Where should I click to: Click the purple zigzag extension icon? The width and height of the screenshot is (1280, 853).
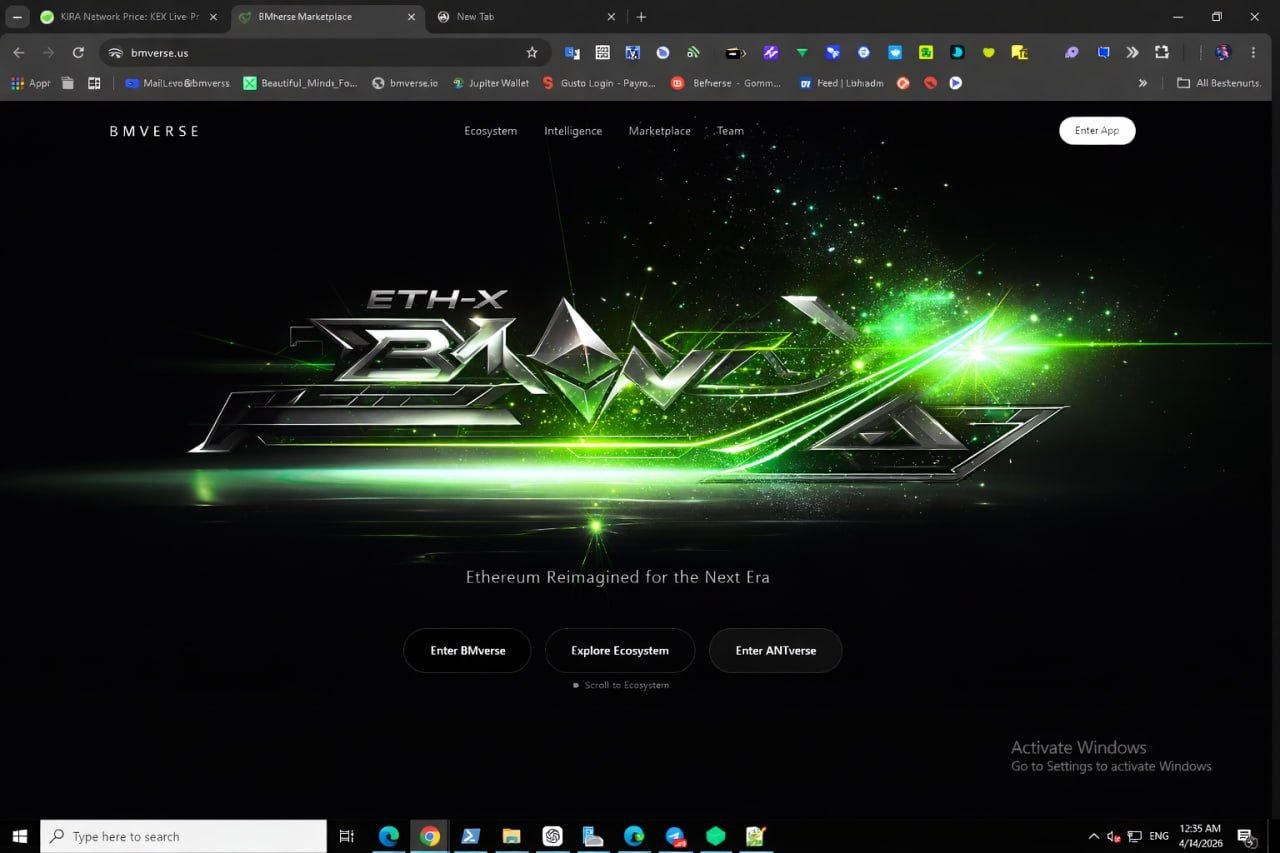pos(771,53)
